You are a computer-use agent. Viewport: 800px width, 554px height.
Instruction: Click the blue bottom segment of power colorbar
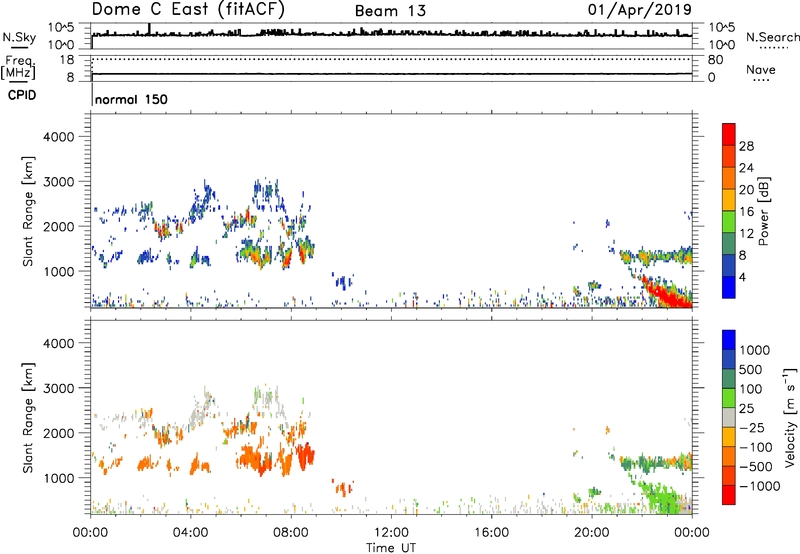pos(729,287)
